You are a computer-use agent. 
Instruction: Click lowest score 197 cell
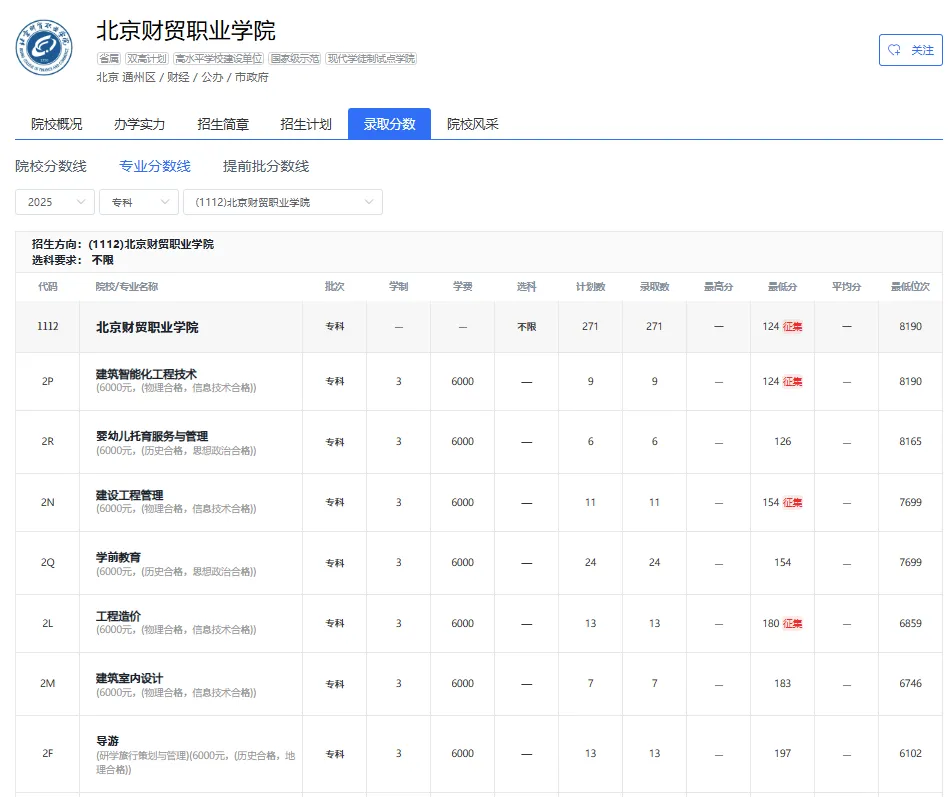tap(782, 753)
